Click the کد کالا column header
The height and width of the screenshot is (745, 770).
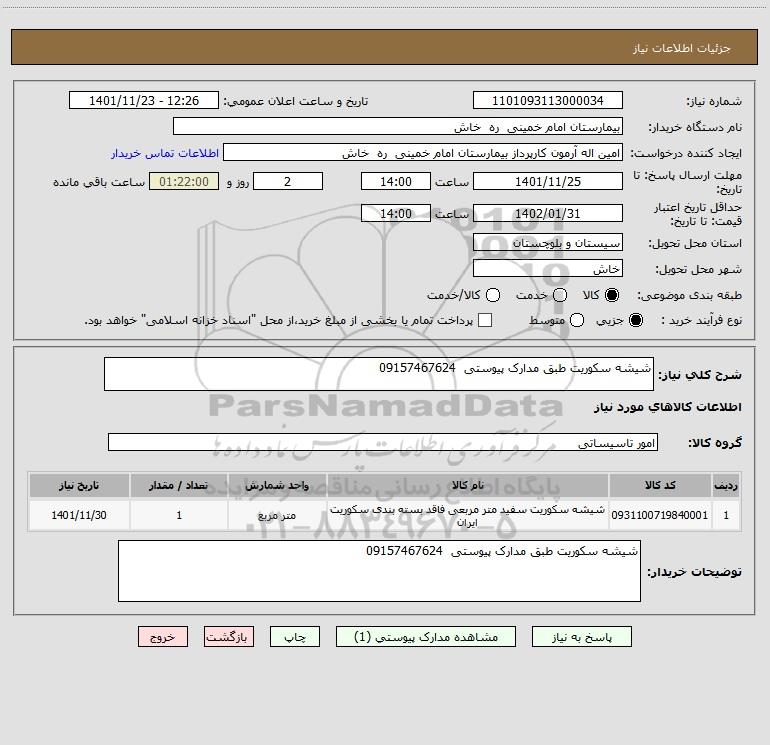point(660,485)
